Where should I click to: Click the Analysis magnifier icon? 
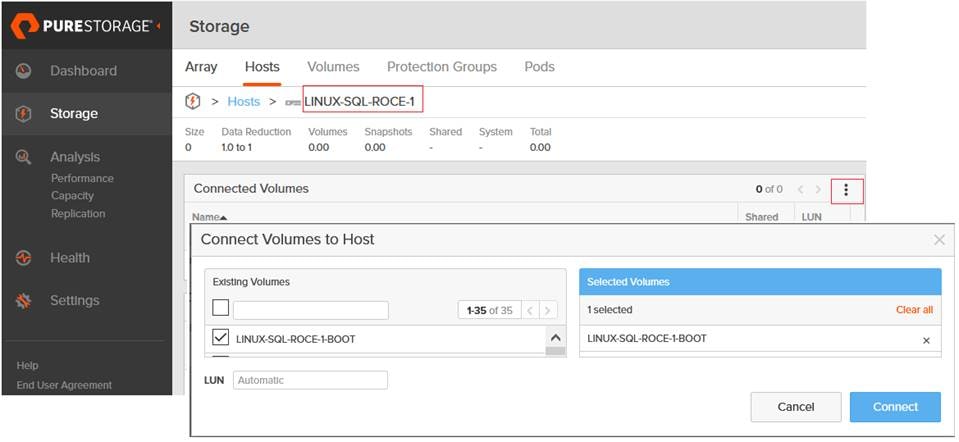[x=23, y=157]
